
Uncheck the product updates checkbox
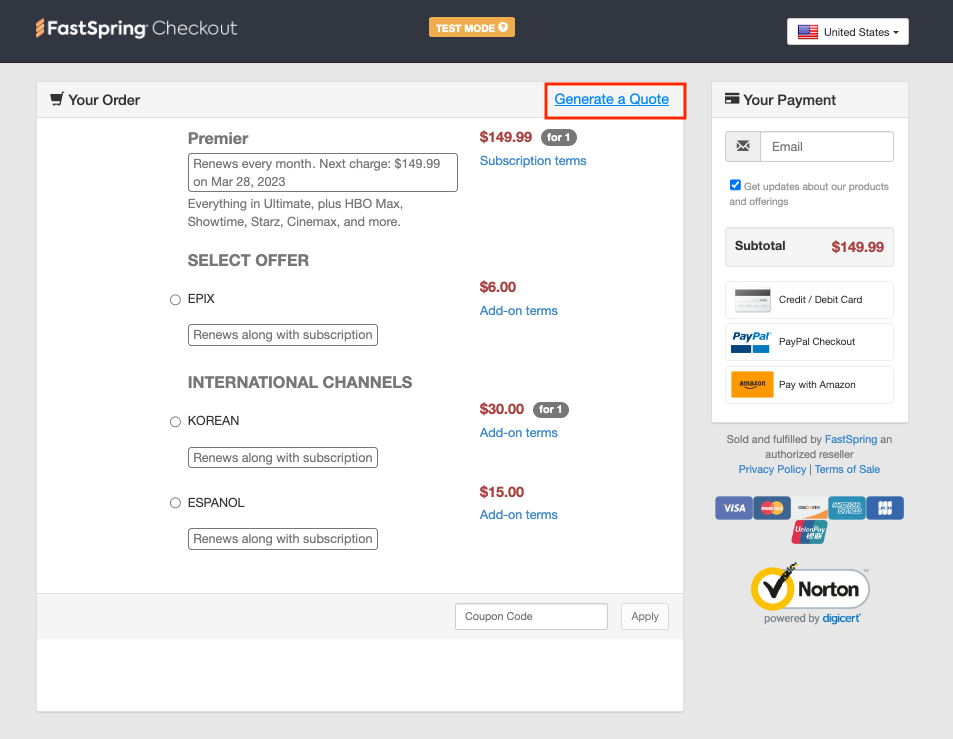click(x=735, y=185)
